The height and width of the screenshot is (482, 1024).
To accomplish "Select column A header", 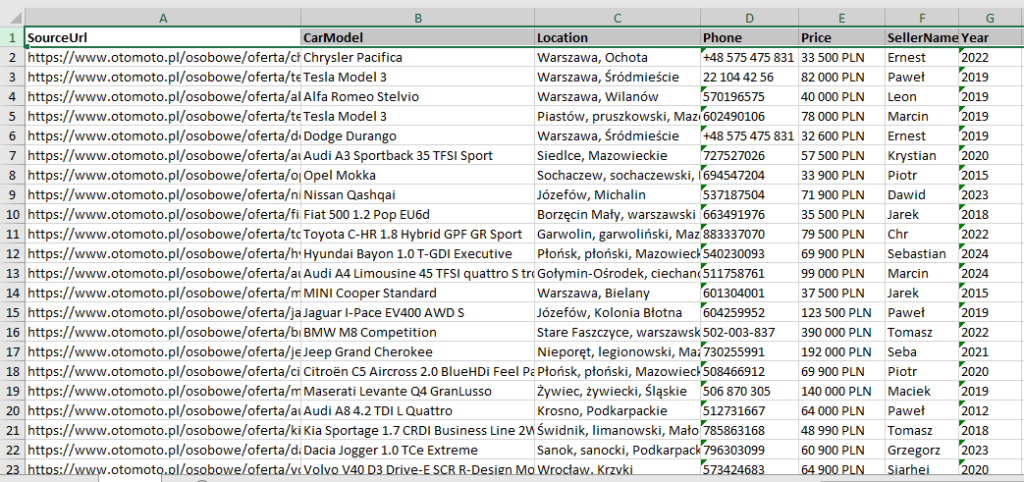I will tap(162, 17).
